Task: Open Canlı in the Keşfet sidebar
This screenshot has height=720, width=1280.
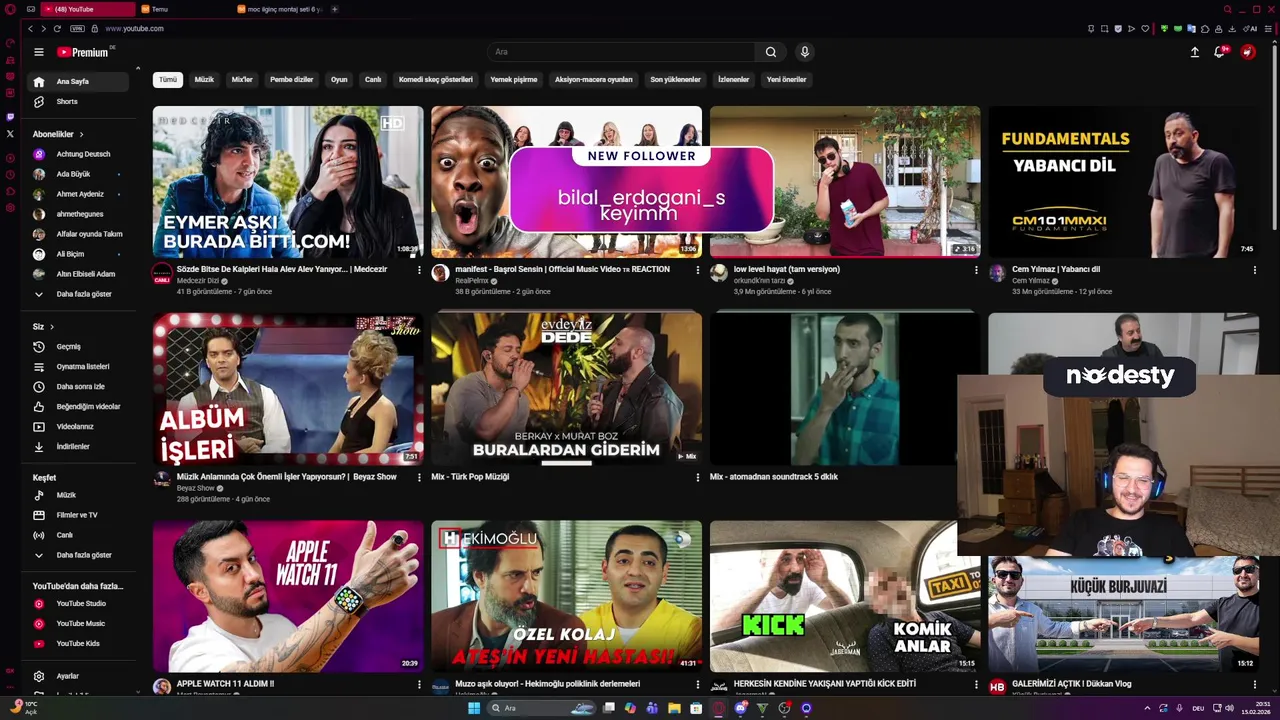Action: point(80,535)
